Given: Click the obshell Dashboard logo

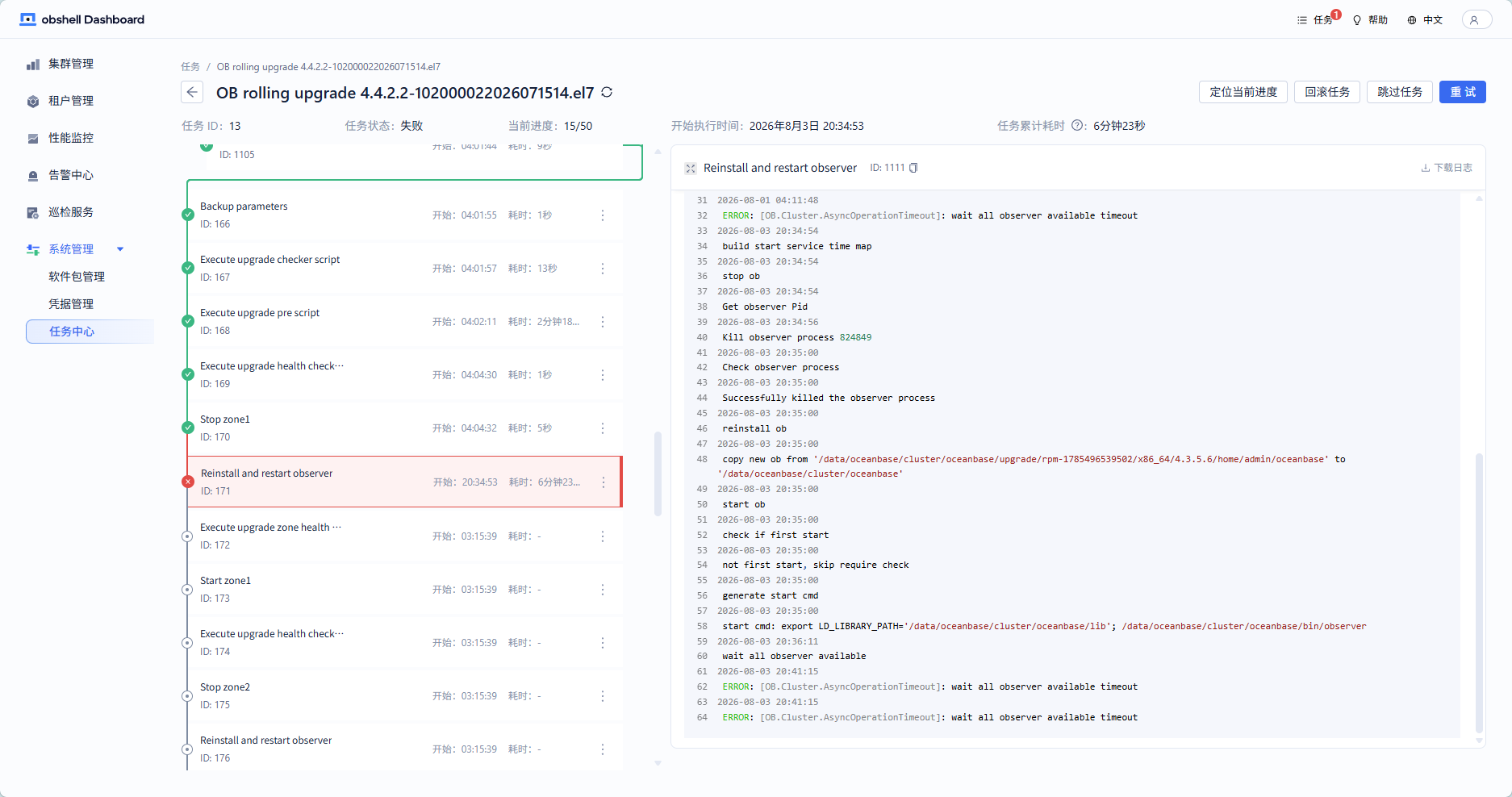Looking at the screenshot, I should (x=81, y=19).
